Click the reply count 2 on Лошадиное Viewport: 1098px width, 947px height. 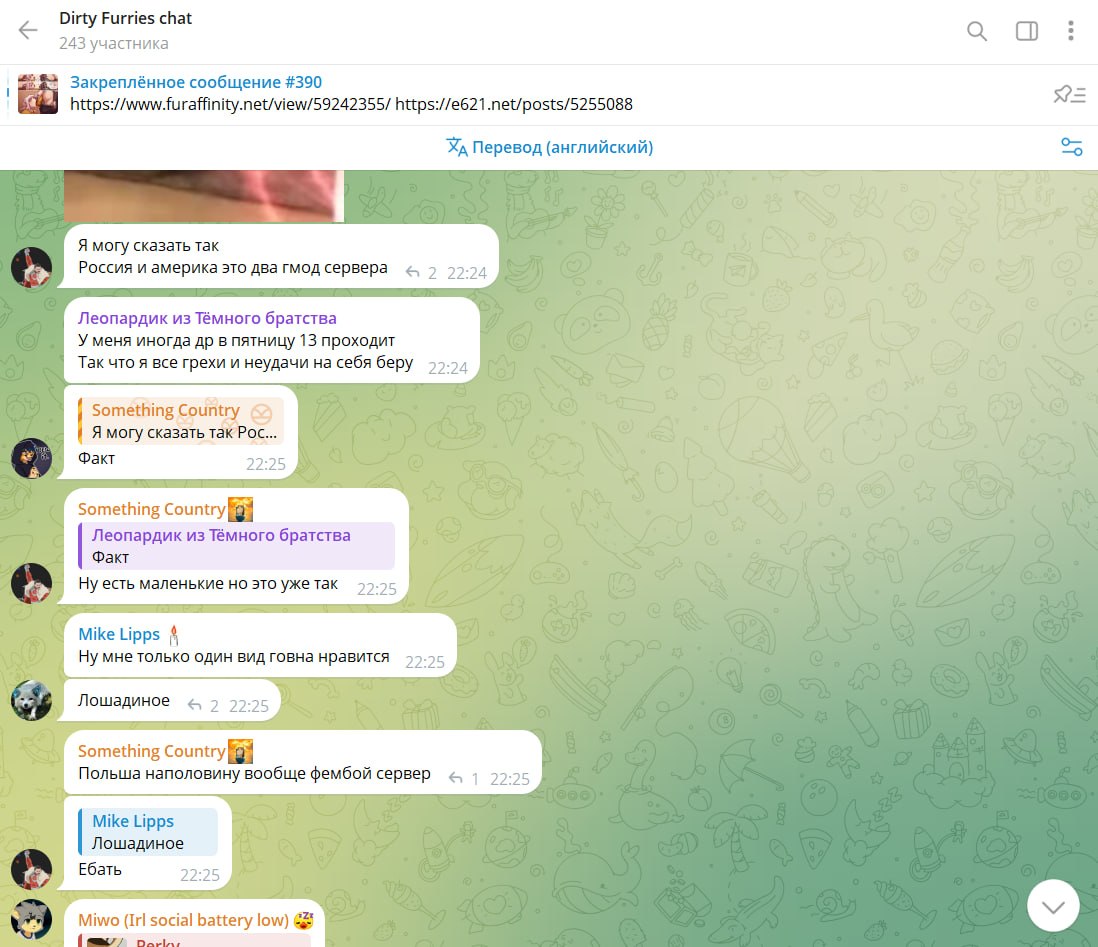(214, 706)
